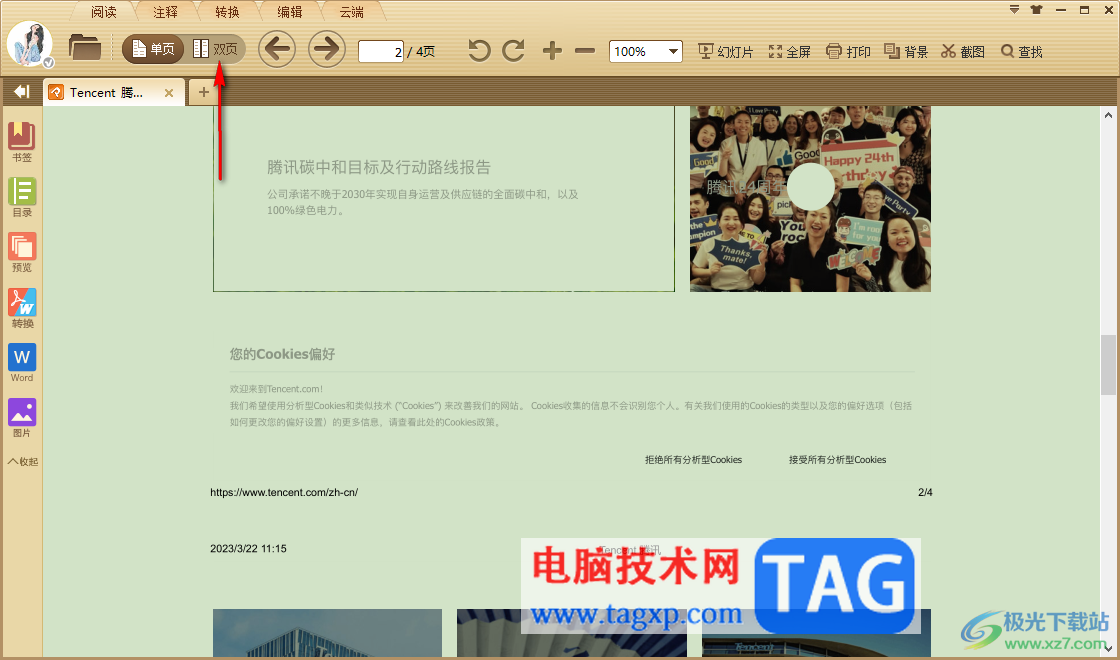The image size is (1120, 660).
Task: Click the scroll up arrow
Action: click(x=1108, y=114)
